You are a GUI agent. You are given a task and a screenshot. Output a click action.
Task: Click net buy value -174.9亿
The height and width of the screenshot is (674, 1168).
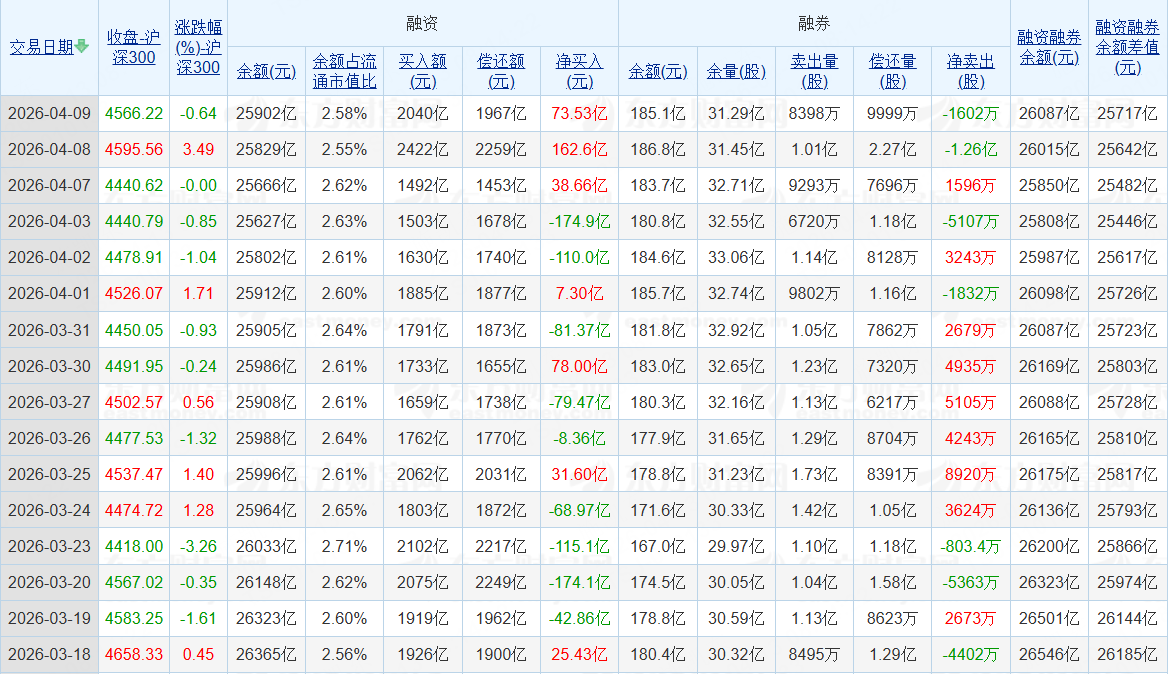580,222
